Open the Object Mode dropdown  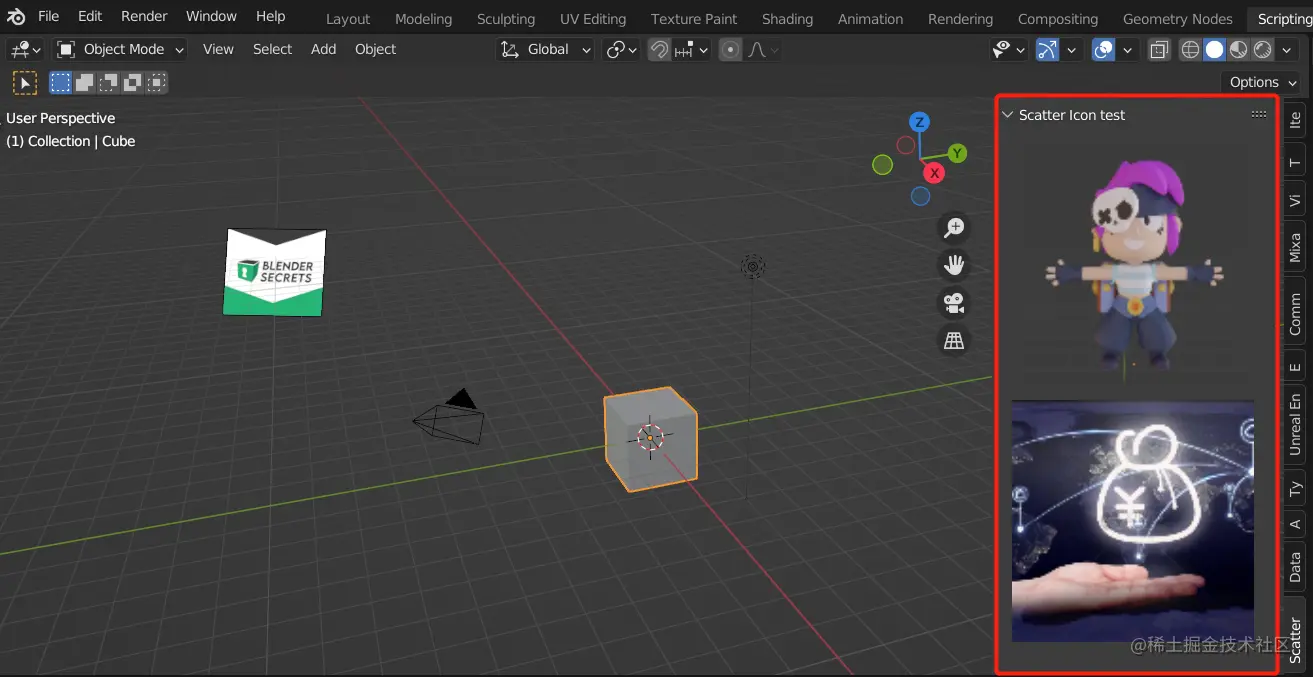pos(120,49)
